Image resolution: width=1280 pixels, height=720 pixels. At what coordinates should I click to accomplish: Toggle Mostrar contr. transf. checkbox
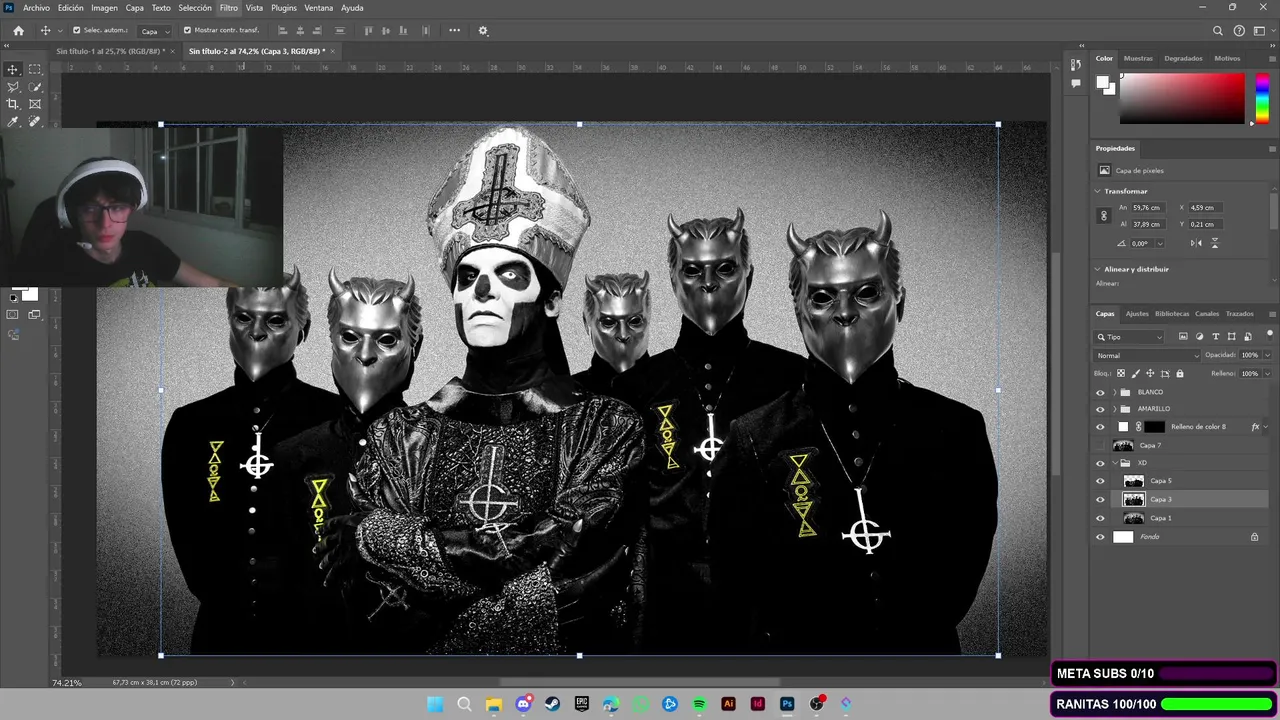tap(187, 31)
